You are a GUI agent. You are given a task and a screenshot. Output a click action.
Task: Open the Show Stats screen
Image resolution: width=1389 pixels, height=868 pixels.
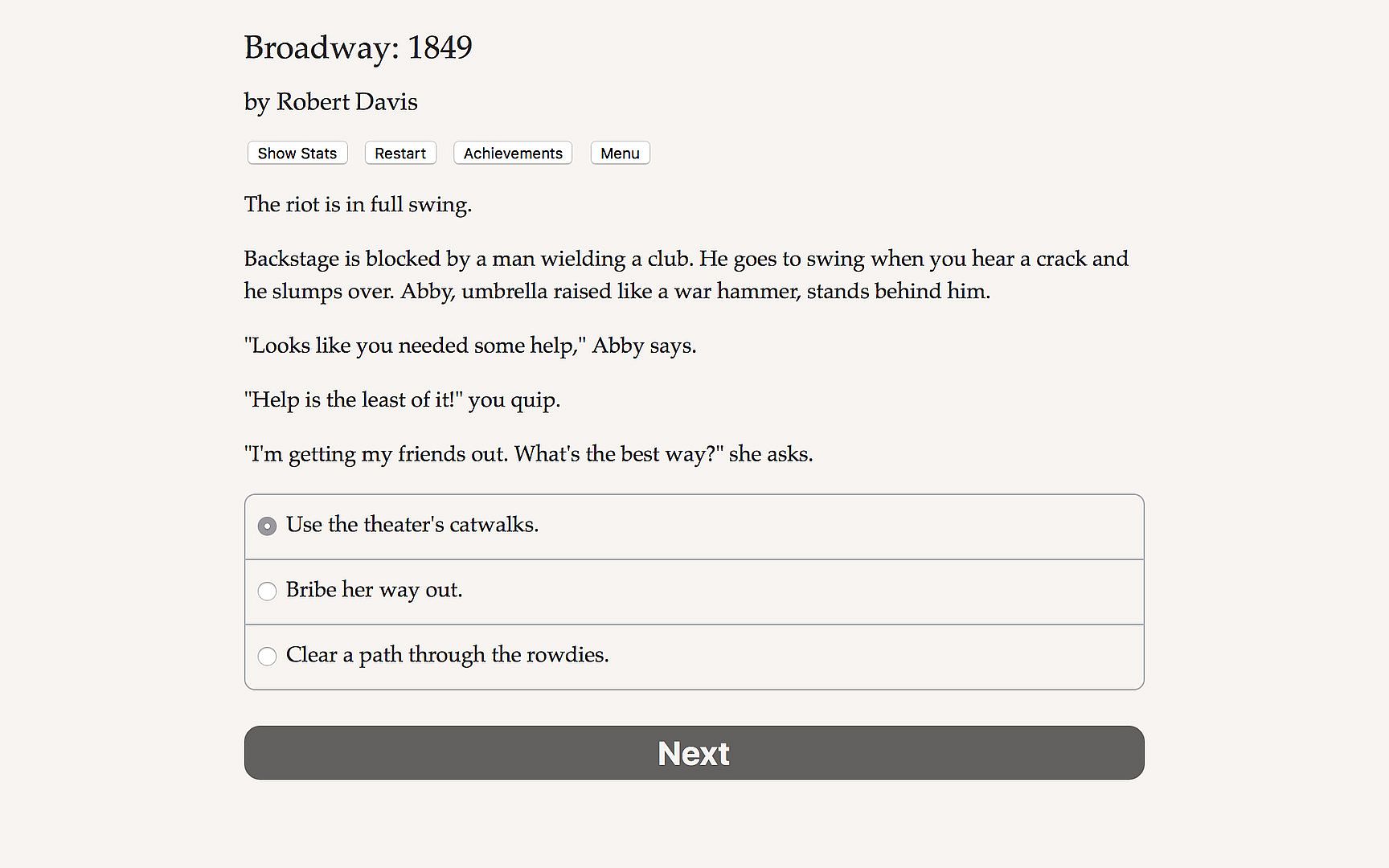coord(297,154)
